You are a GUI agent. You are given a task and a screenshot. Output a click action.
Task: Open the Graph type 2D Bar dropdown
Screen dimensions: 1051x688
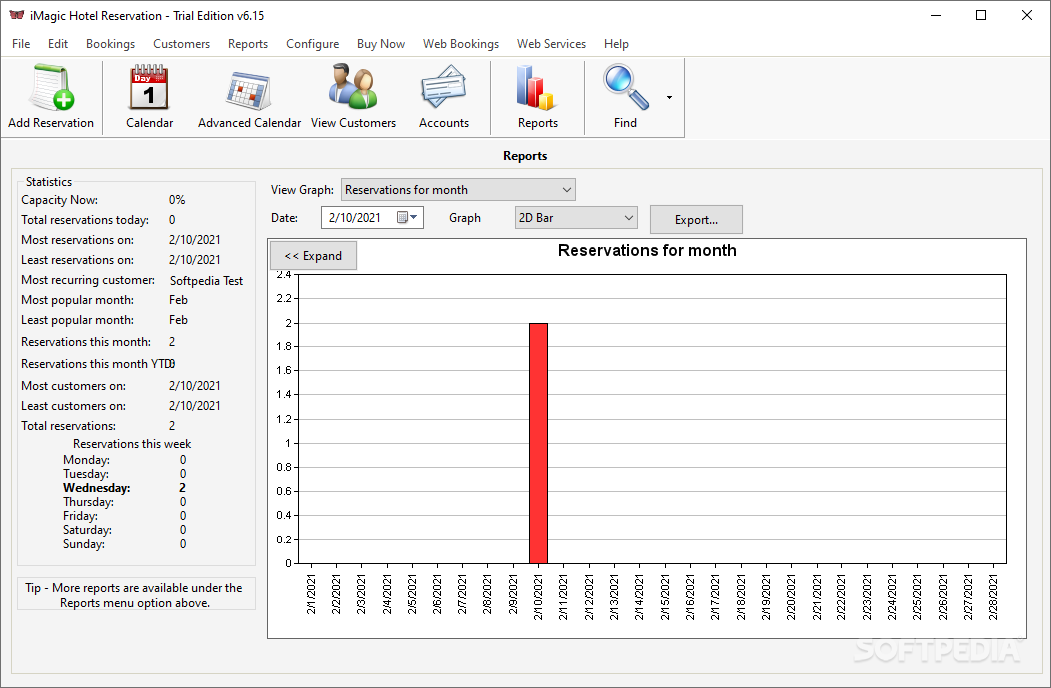[576, 218]
